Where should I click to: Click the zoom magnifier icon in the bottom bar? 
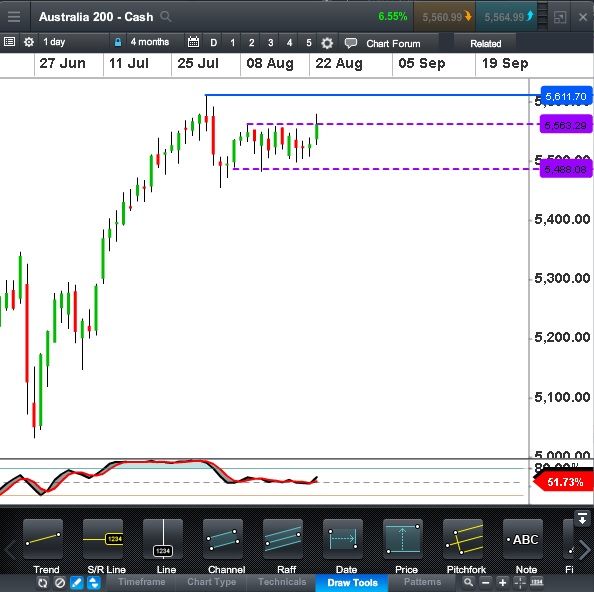click(468, 582)
